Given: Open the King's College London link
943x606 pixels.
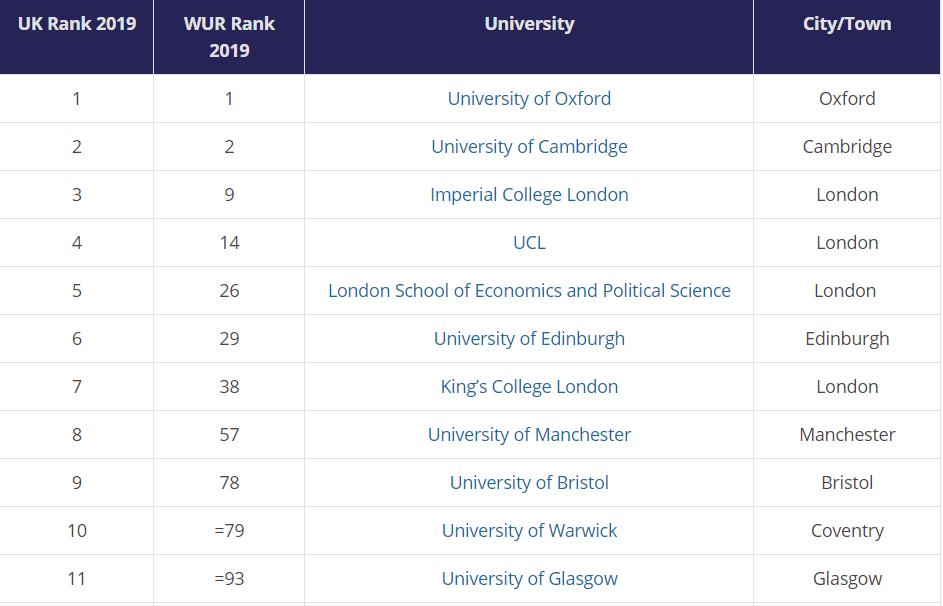Looking at the screenshot, I should click(x=529, y=387).
